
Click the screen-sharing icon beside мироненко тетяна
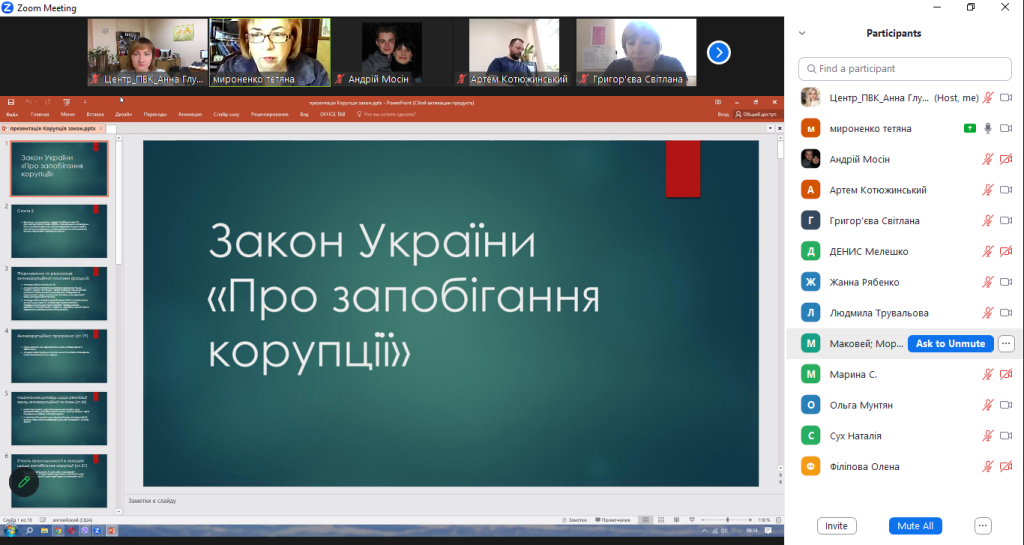tap(969, 128)
